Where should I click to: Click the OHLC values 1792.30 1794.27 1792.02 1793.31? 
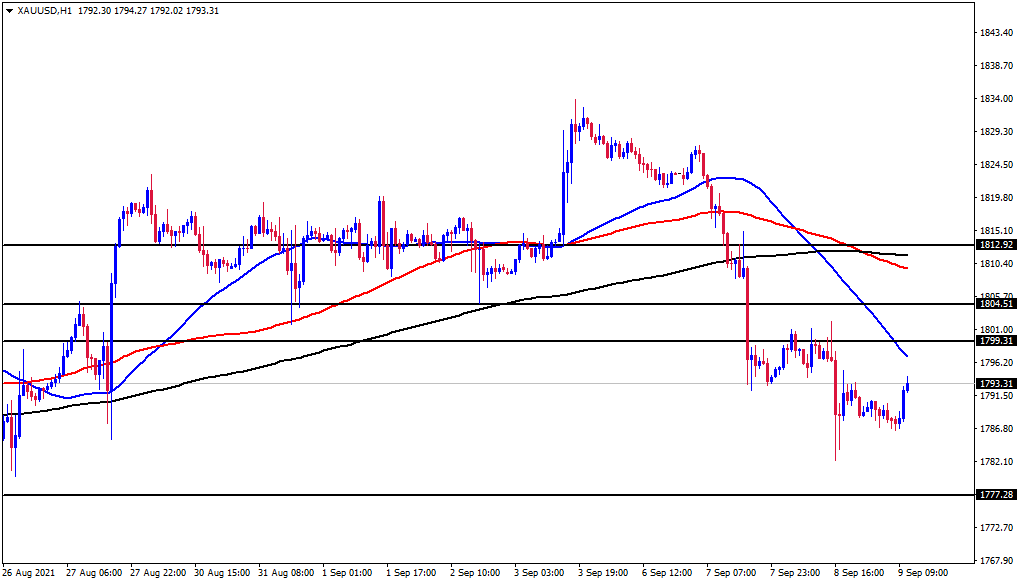[x=148, y=10]
